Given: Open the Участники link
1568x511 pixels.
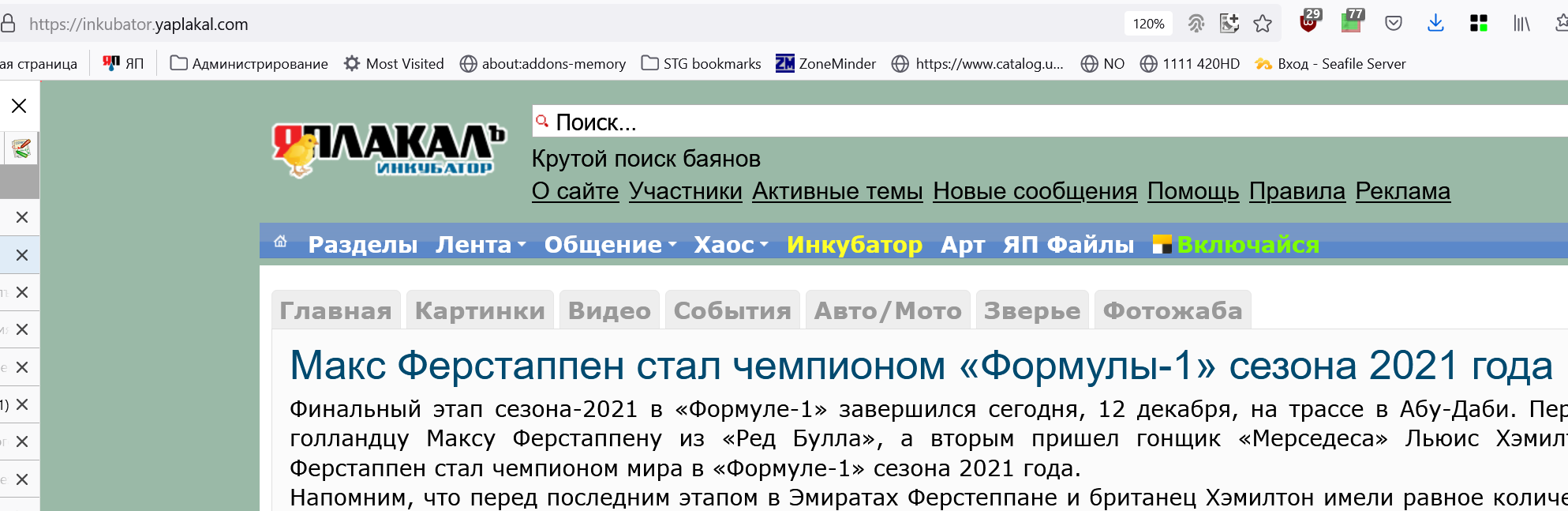Looking at the screenshot, I should 686,191.
